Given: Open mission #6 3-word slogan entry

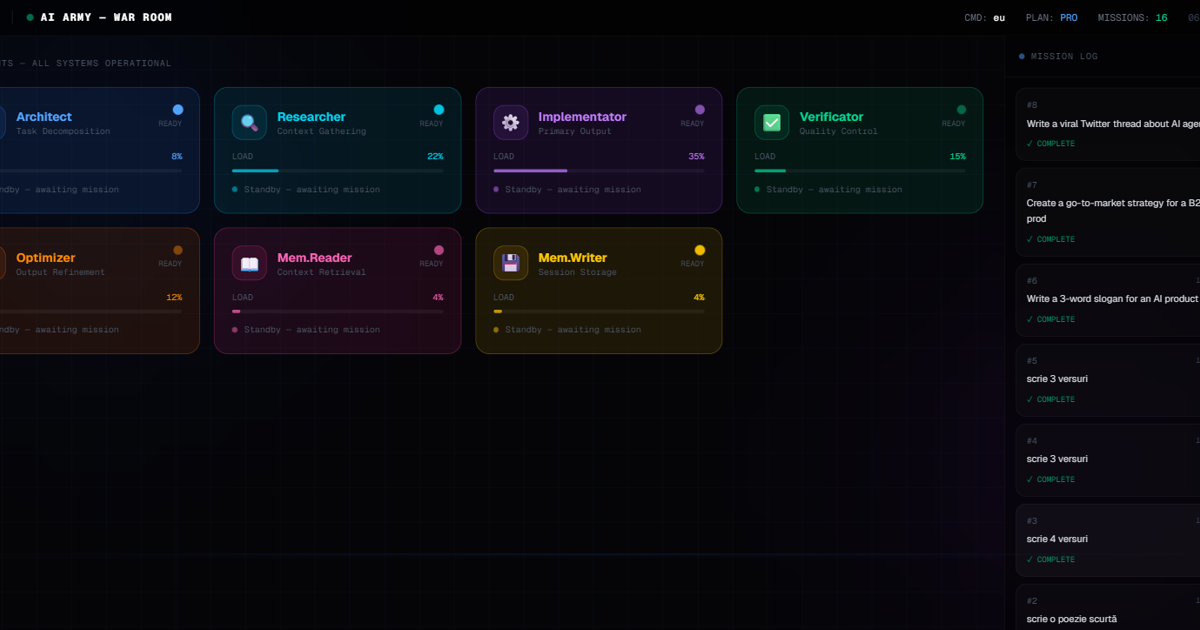Looking at the screenshot, I should coord(1108,300).
